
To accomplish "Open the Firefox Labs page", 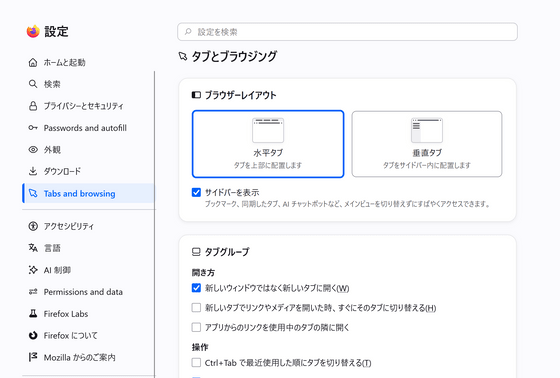I will 88,314.
